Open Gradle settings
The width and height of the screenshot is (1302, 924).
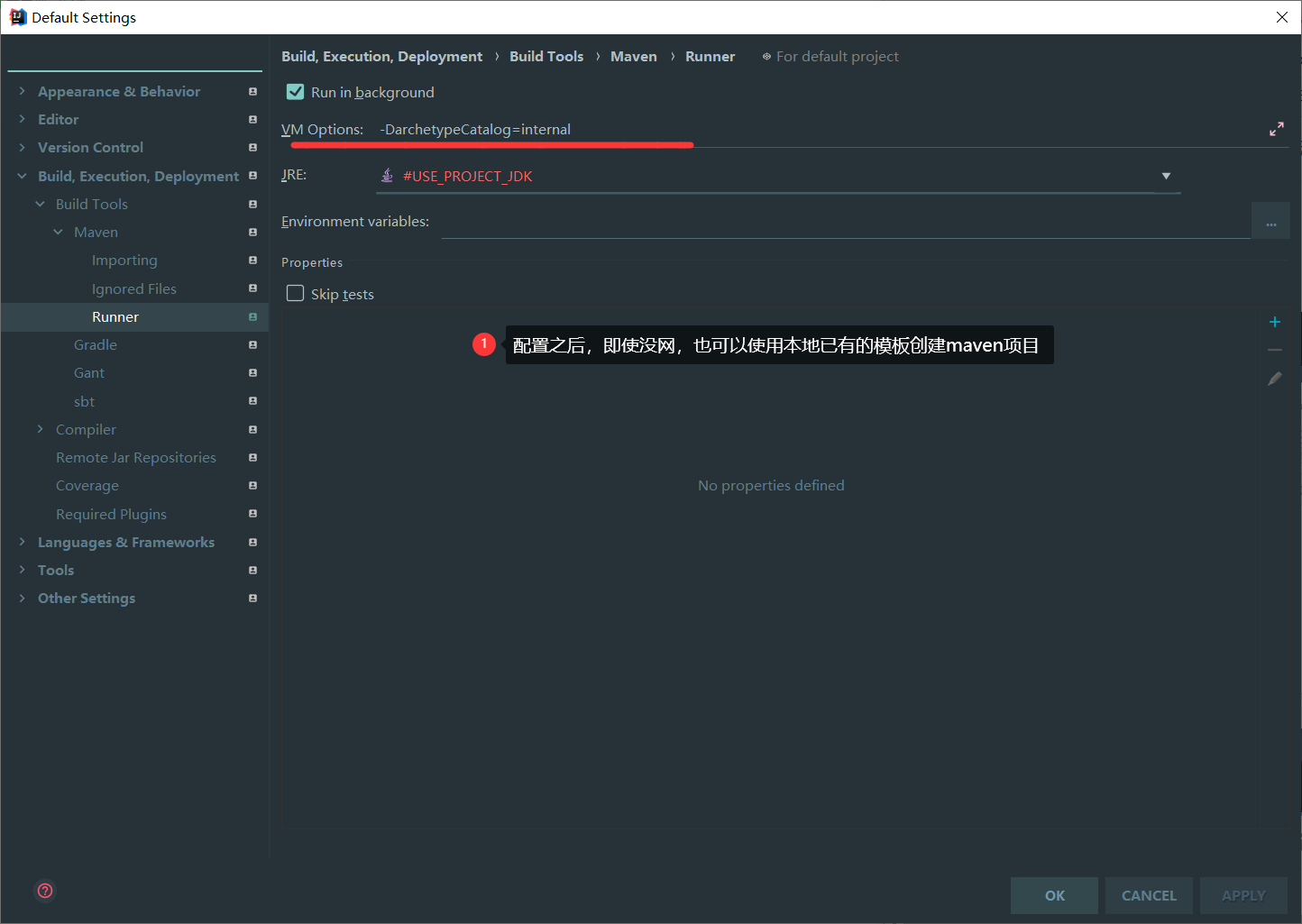coord(96,345)
